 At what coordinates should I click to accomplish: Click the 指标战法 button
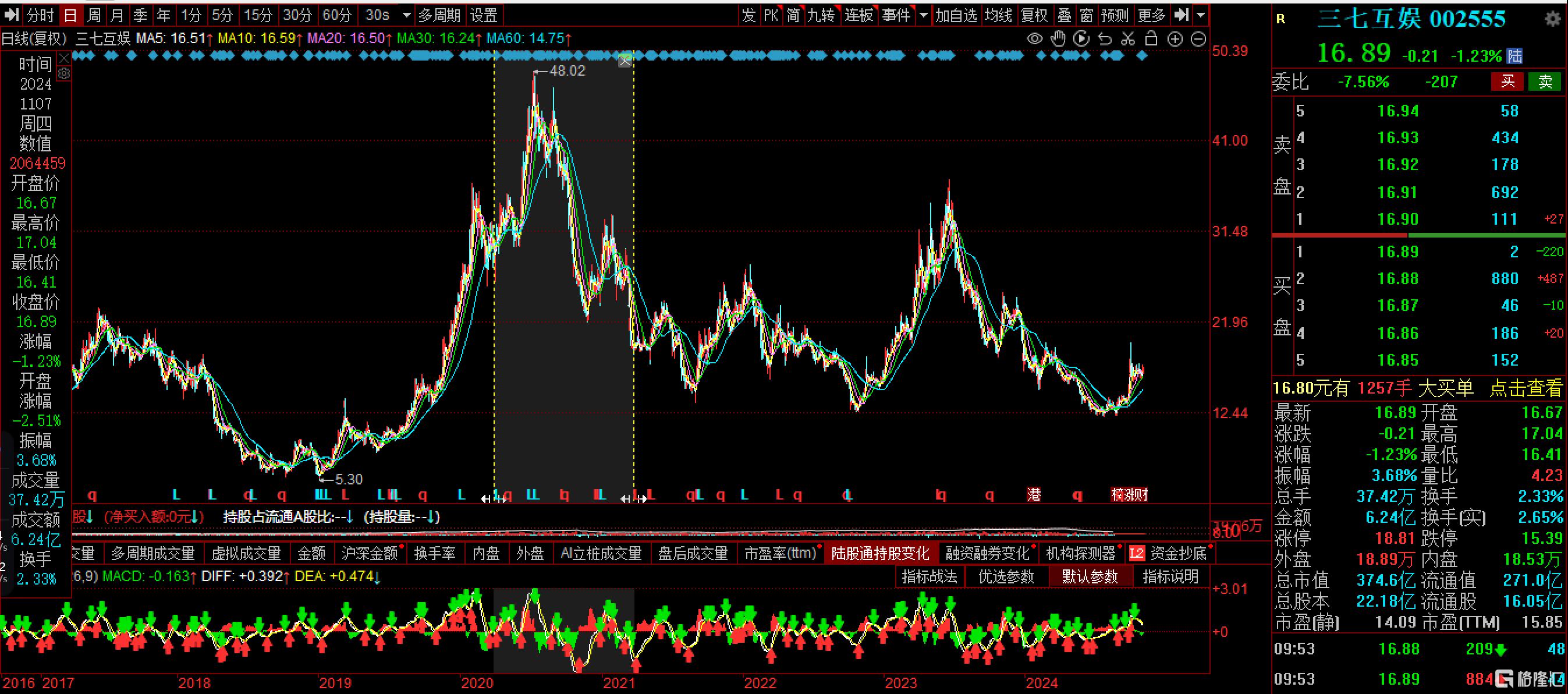click(x=930, y=576)
